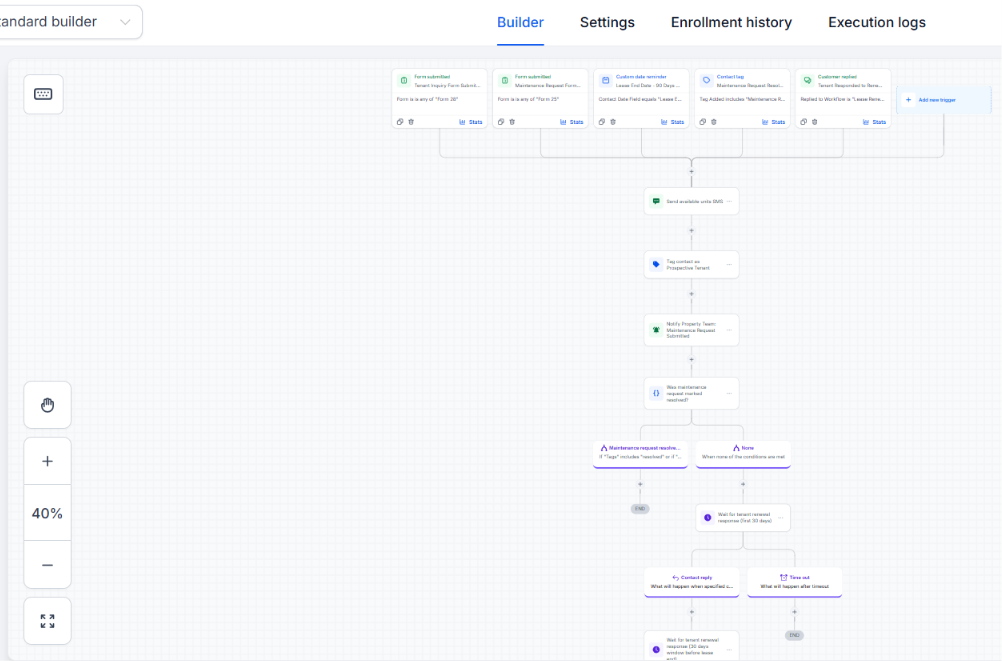The image size is (1002, 661).
Task: View Stats for Maintenance Request Form trigger
Action: click(572, 121)
